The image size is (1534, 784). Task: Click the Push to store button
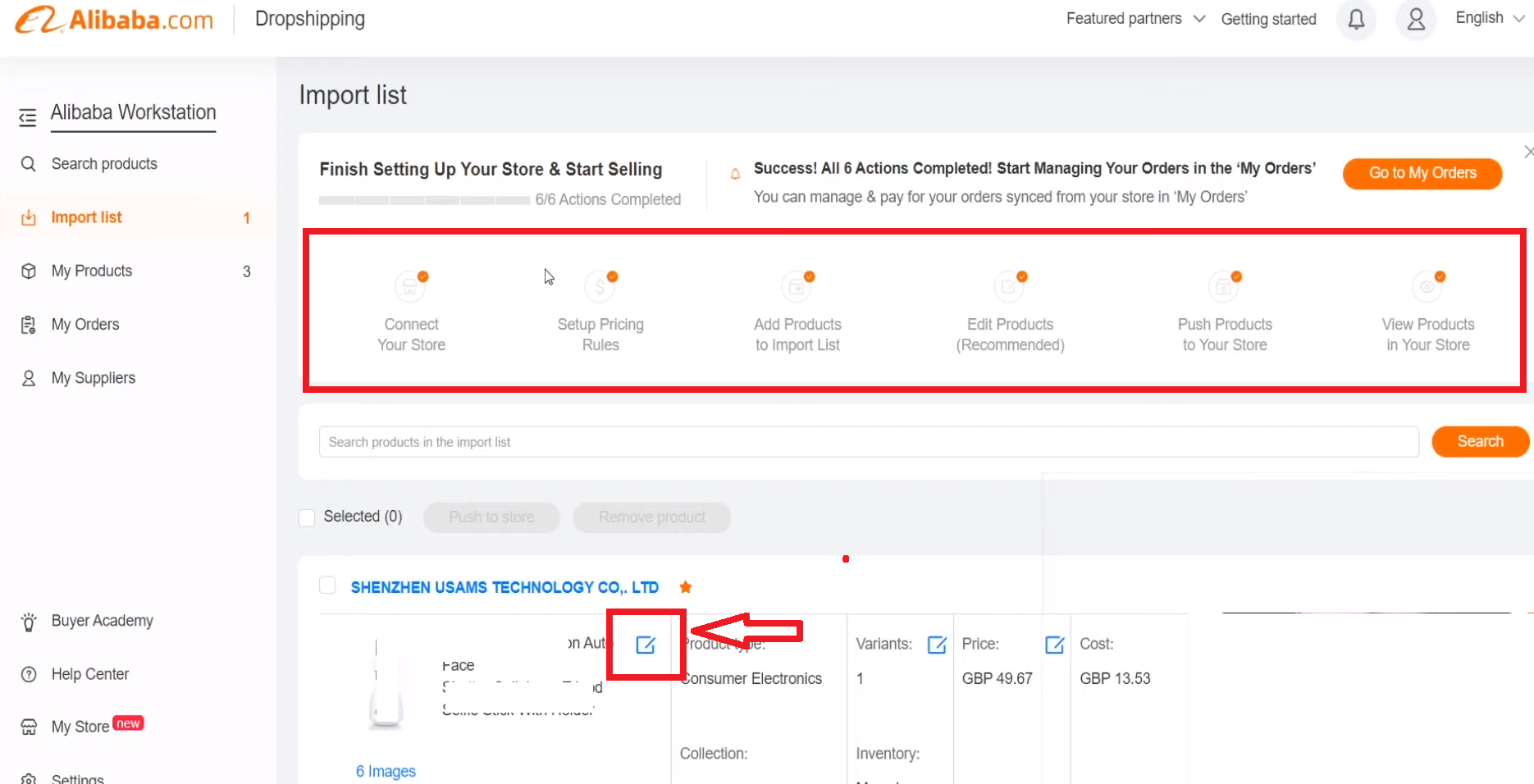(x=491, y=517)
